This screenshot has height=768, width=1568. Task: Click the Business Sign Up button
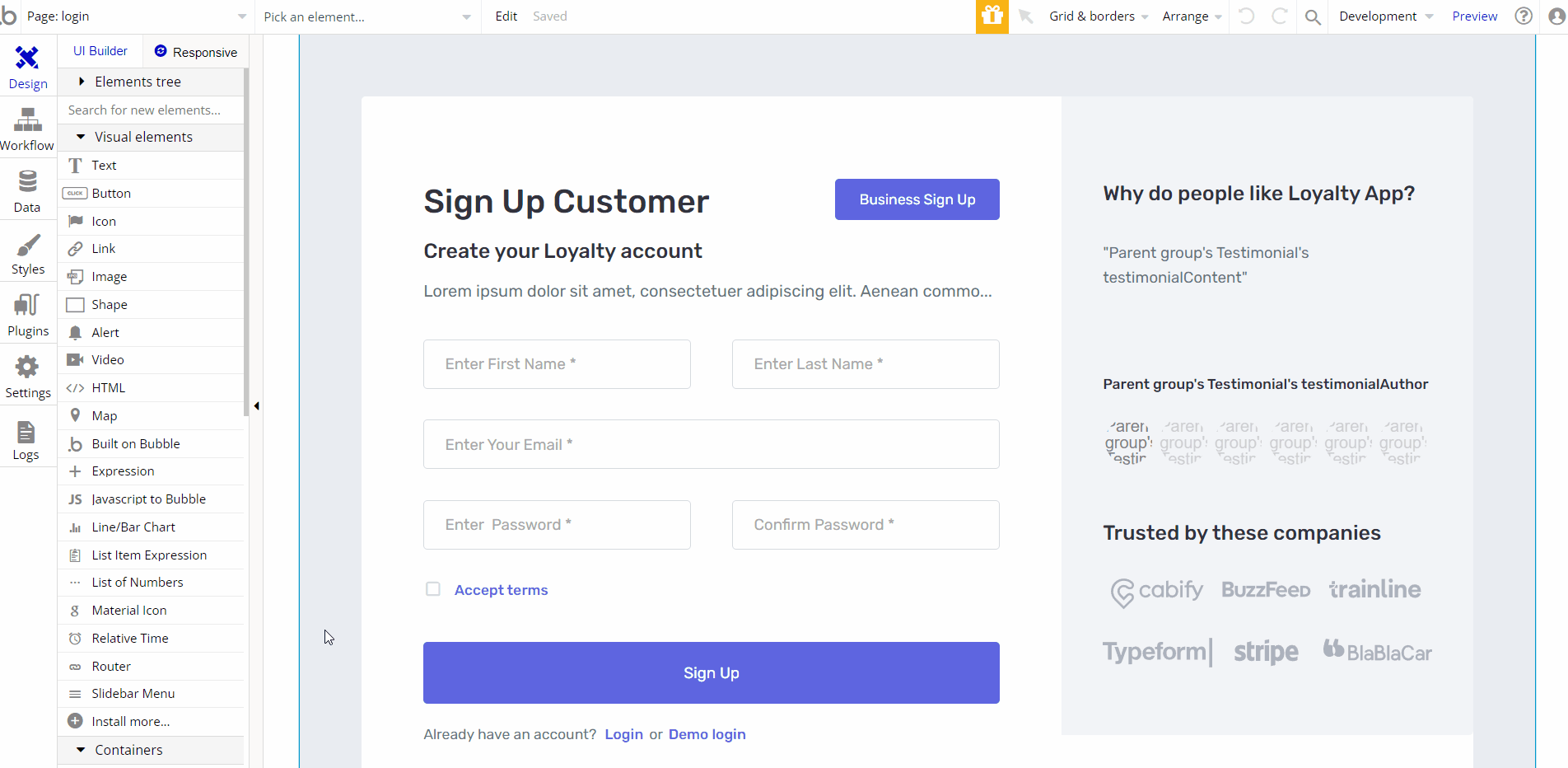(917, 199)
